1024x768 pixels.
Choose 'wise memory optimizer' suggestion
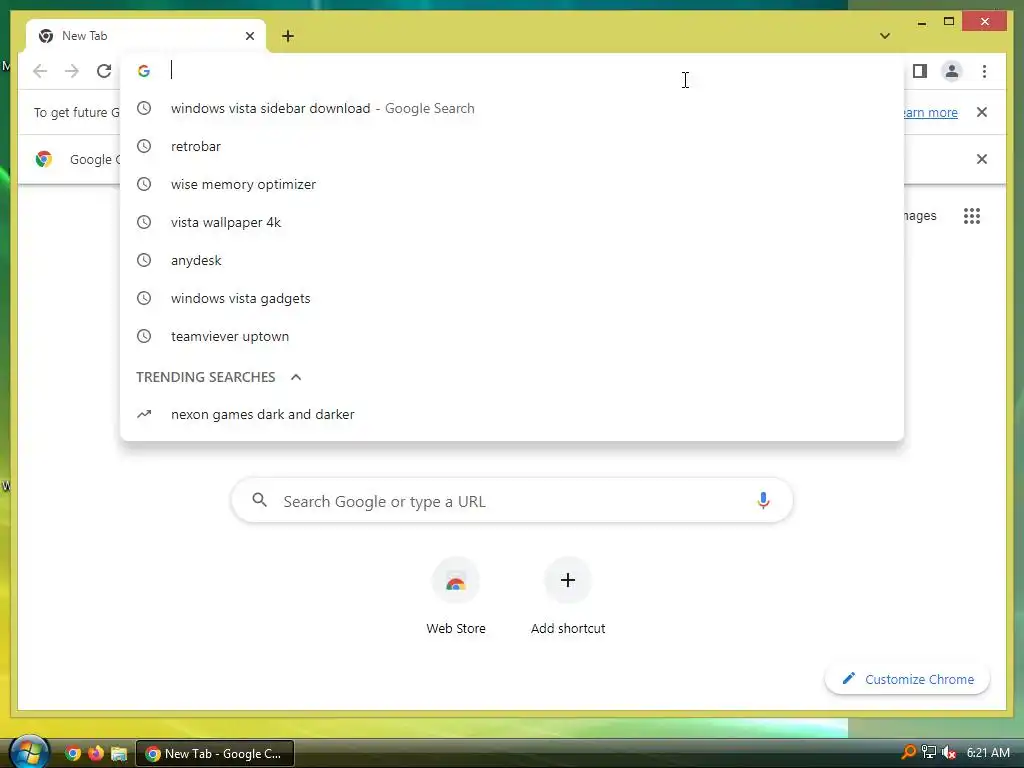(x=512, y=184)
